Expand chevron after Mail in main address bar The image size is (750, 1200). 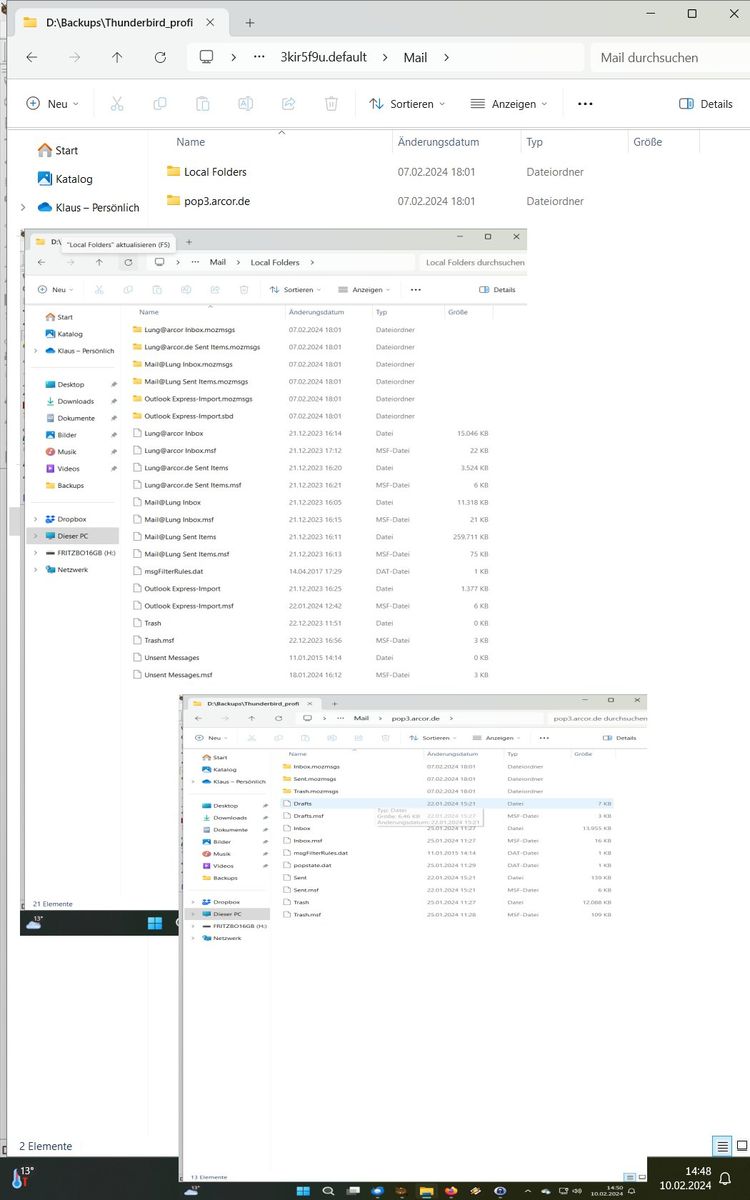point(446,58)
